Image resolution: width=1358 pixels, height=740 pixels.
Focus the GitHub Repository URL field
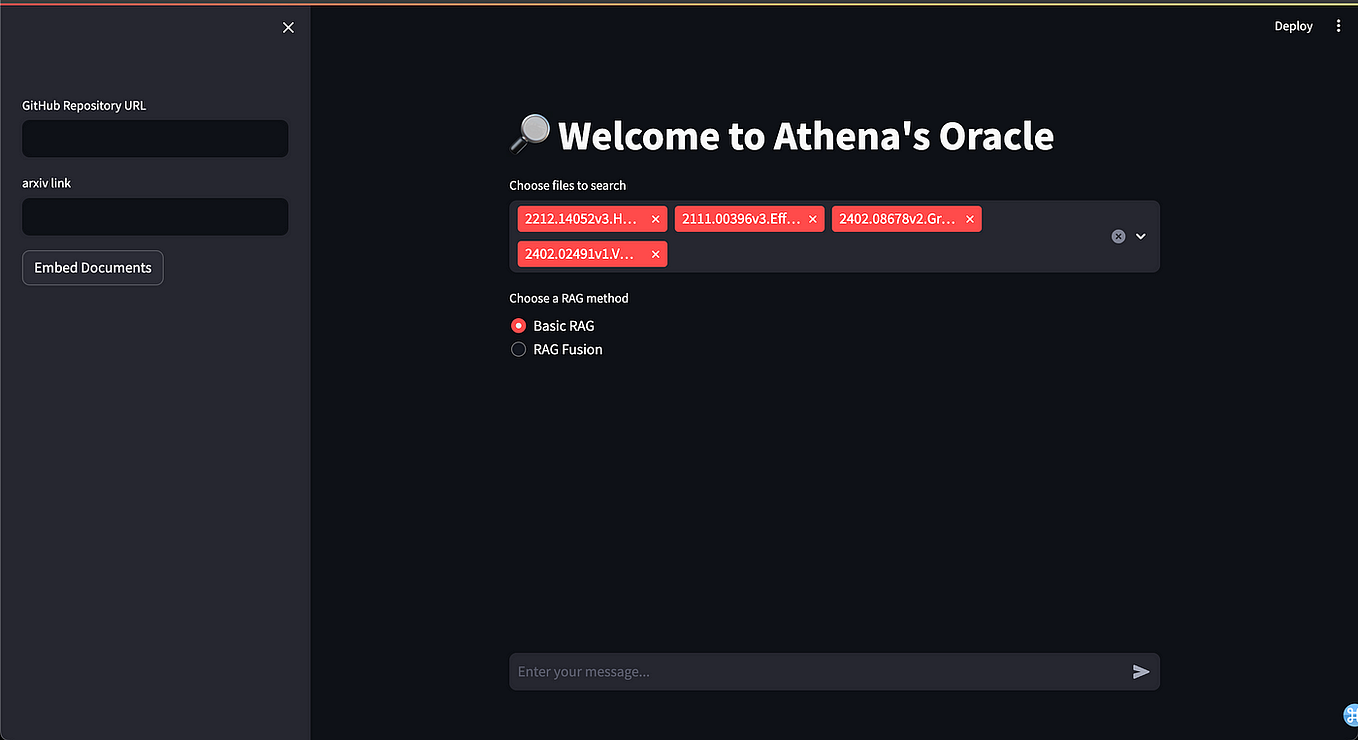point(155,139)
